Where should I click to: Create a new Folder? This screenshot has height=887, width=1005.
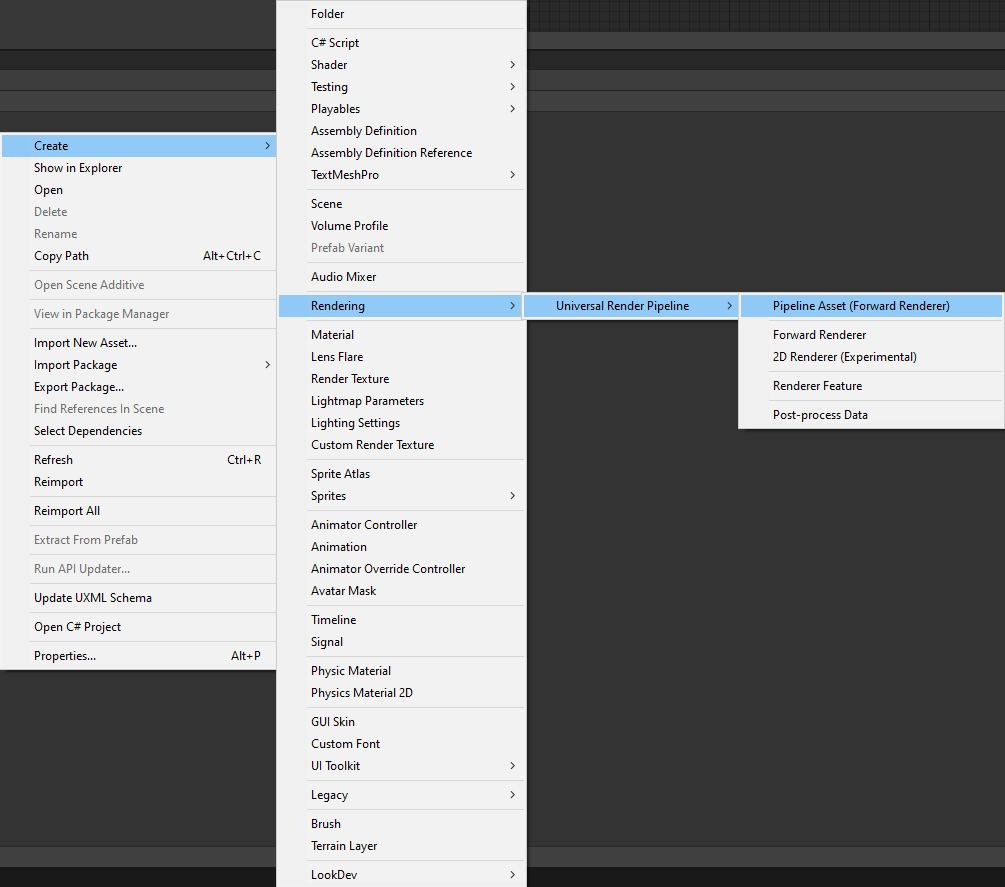328,14
